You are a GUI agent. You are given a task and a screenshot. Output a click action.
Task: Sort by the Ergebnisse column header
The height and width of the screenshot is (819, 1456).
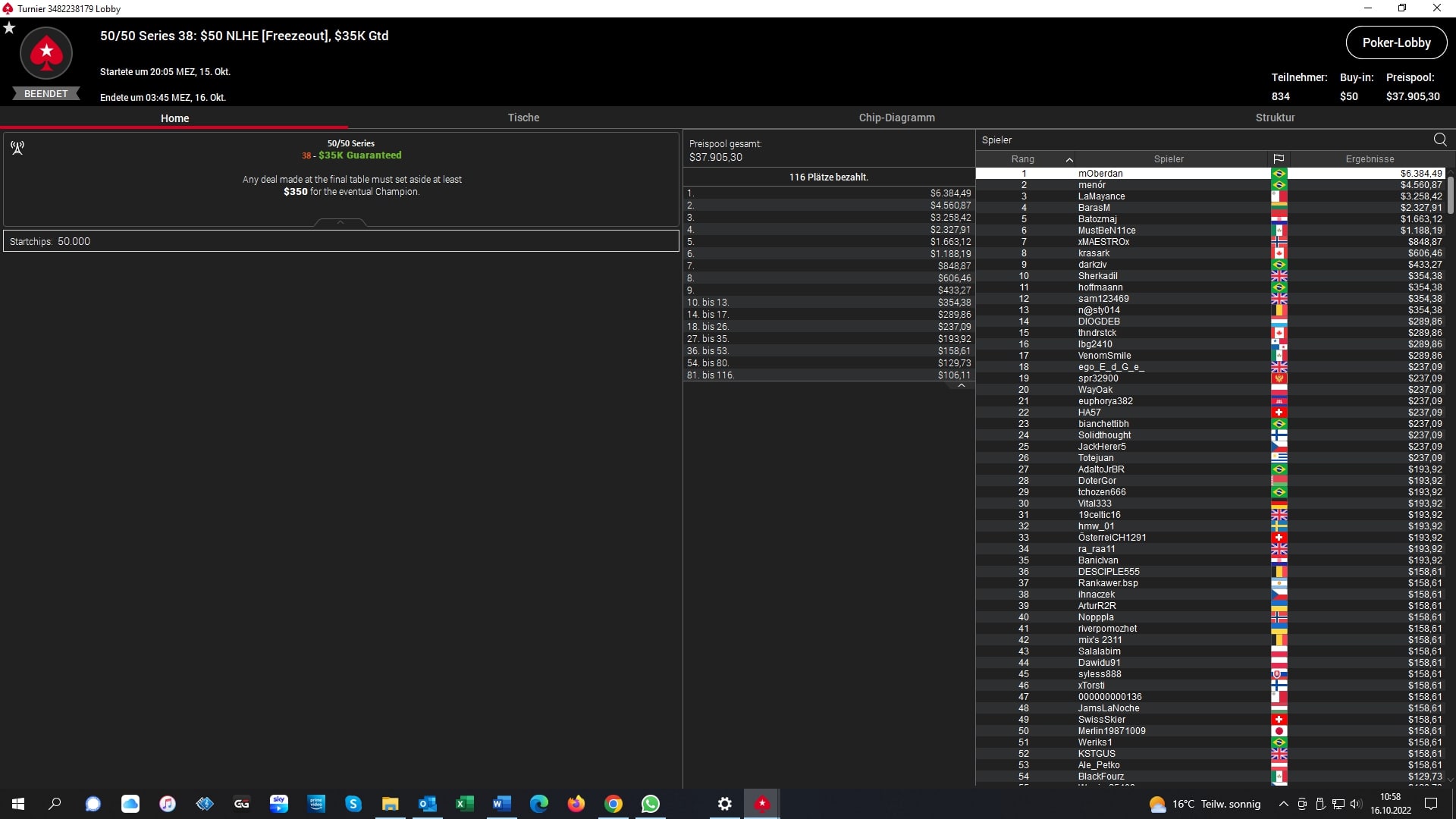click(x=1370, y=159)
